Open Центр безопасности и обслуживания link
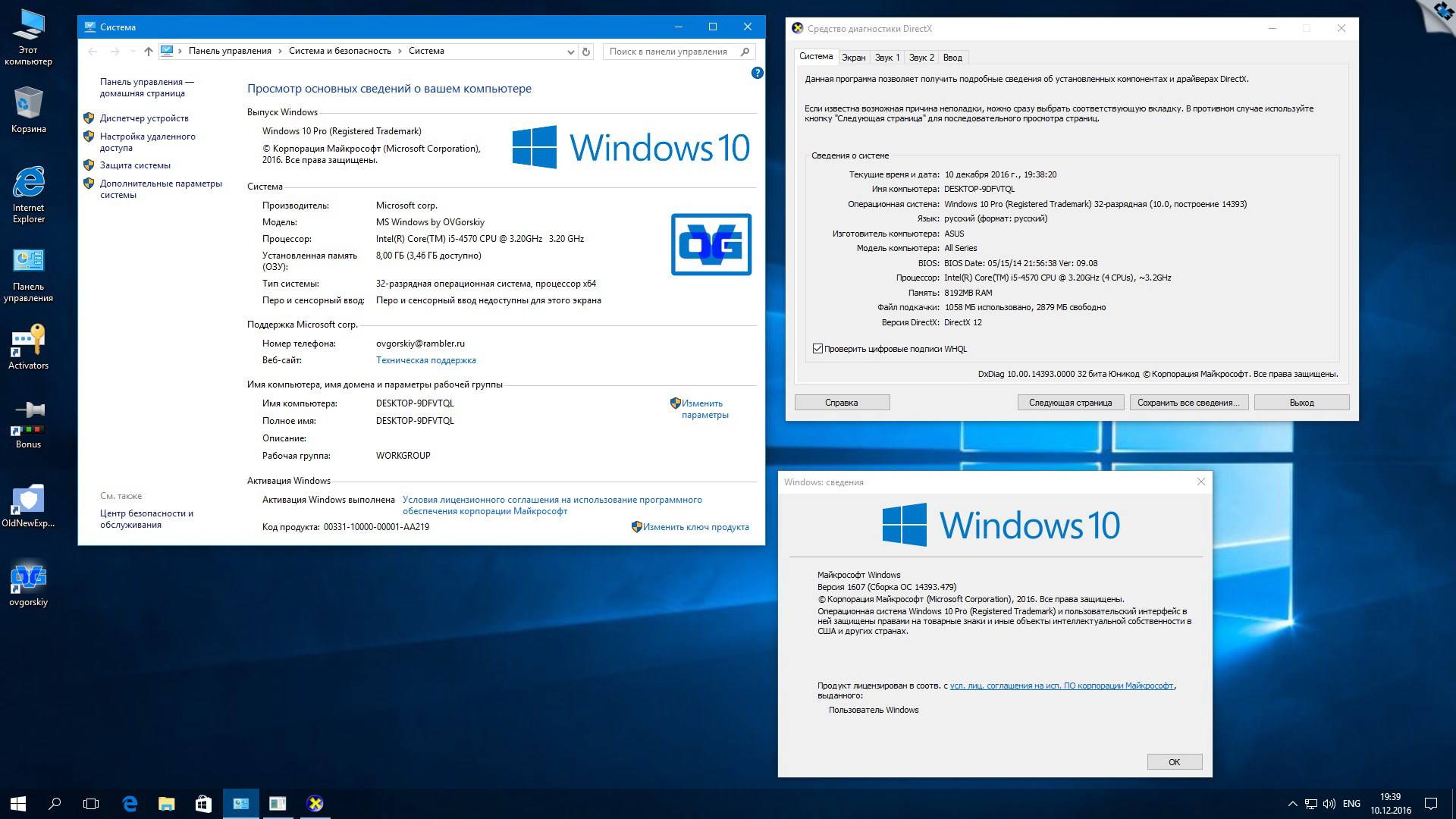The height and width of the screenshot is (819, 1456). pyautogui.click(x=146, y=519)
